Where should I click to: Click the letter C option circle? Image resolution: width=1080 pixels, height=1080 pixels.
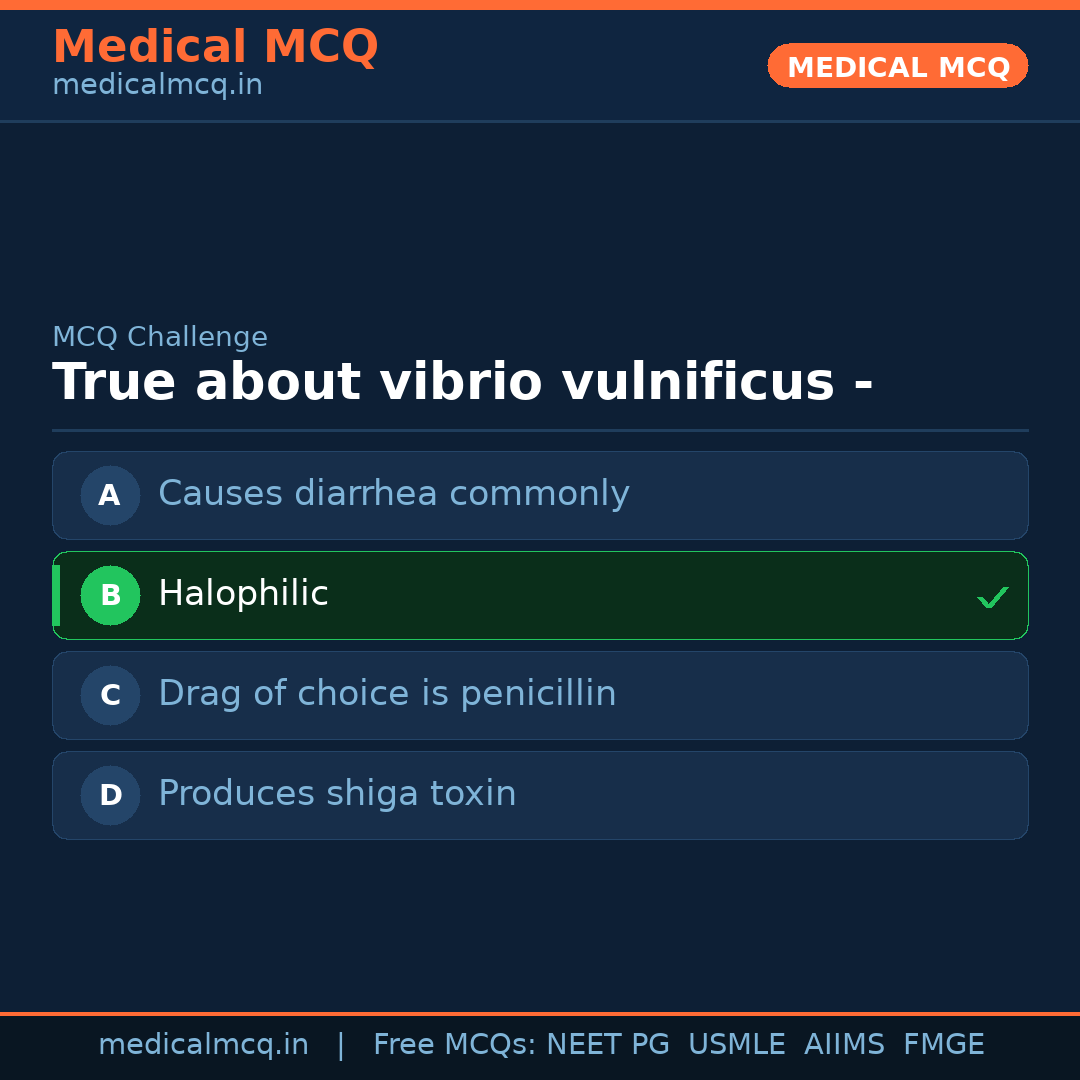click(x=110, y=695)
